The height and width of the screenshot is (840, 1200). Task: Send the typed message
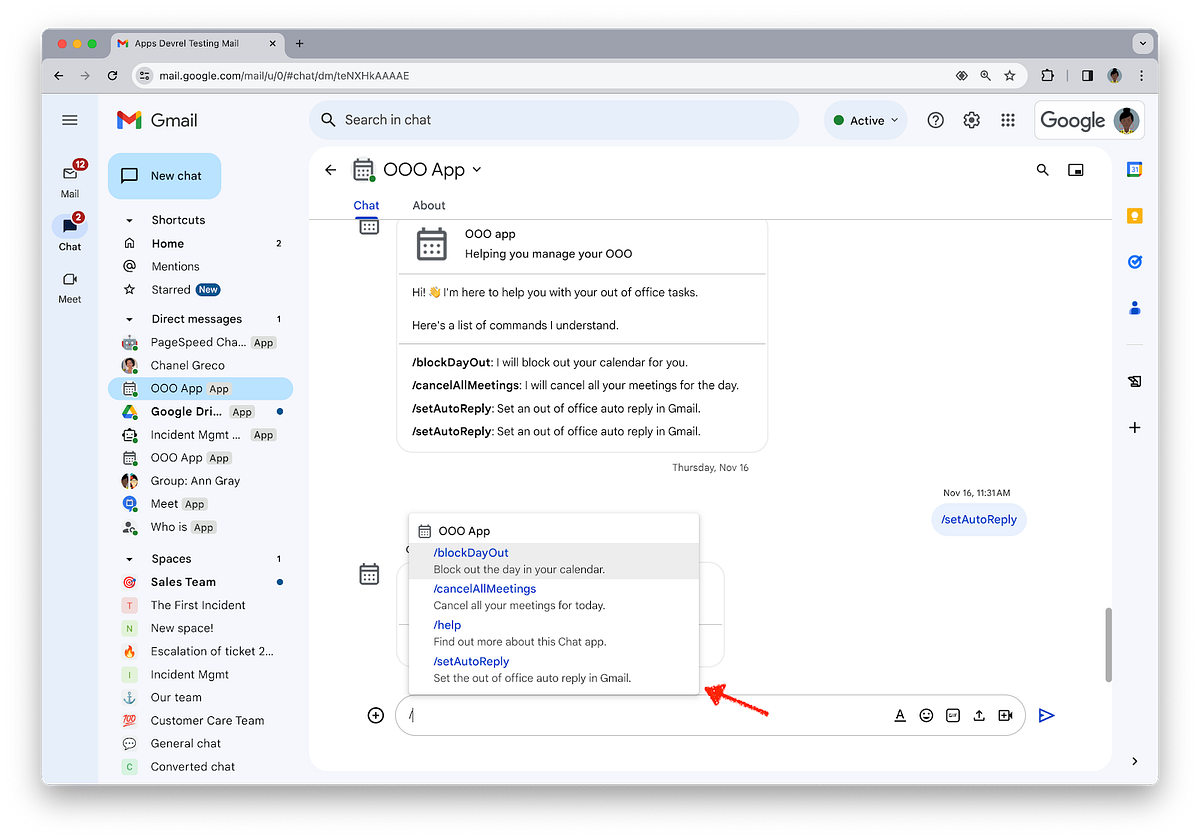coord(1046,715)
